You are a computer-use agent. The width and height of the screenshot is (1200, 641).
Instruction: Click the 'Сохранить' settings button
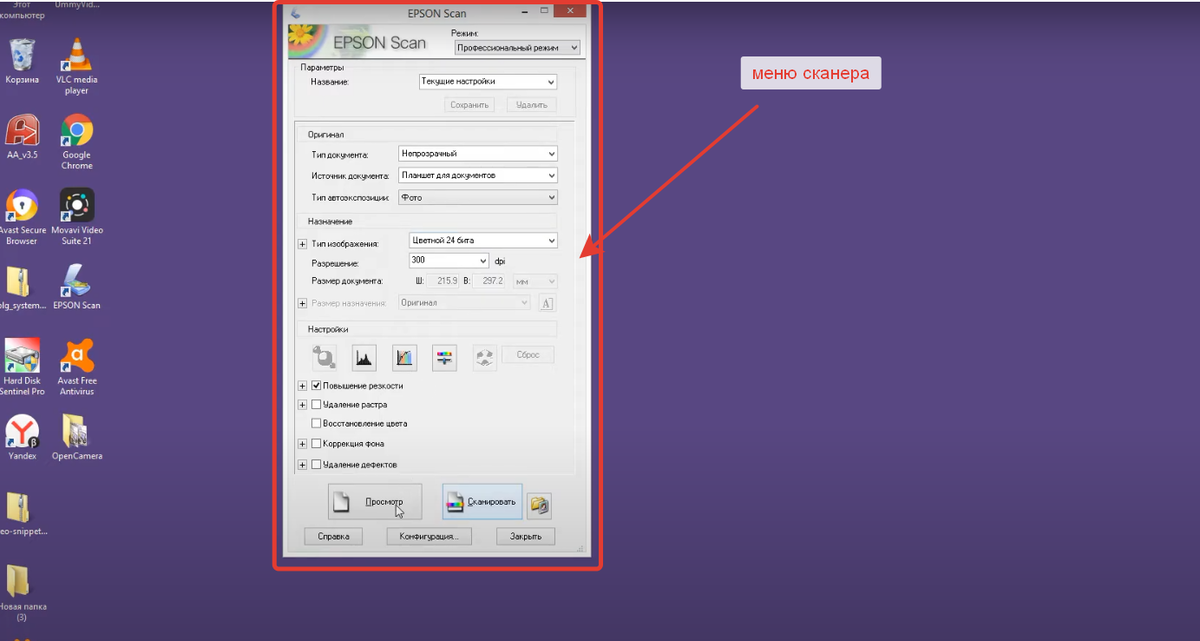coord(469,104)
